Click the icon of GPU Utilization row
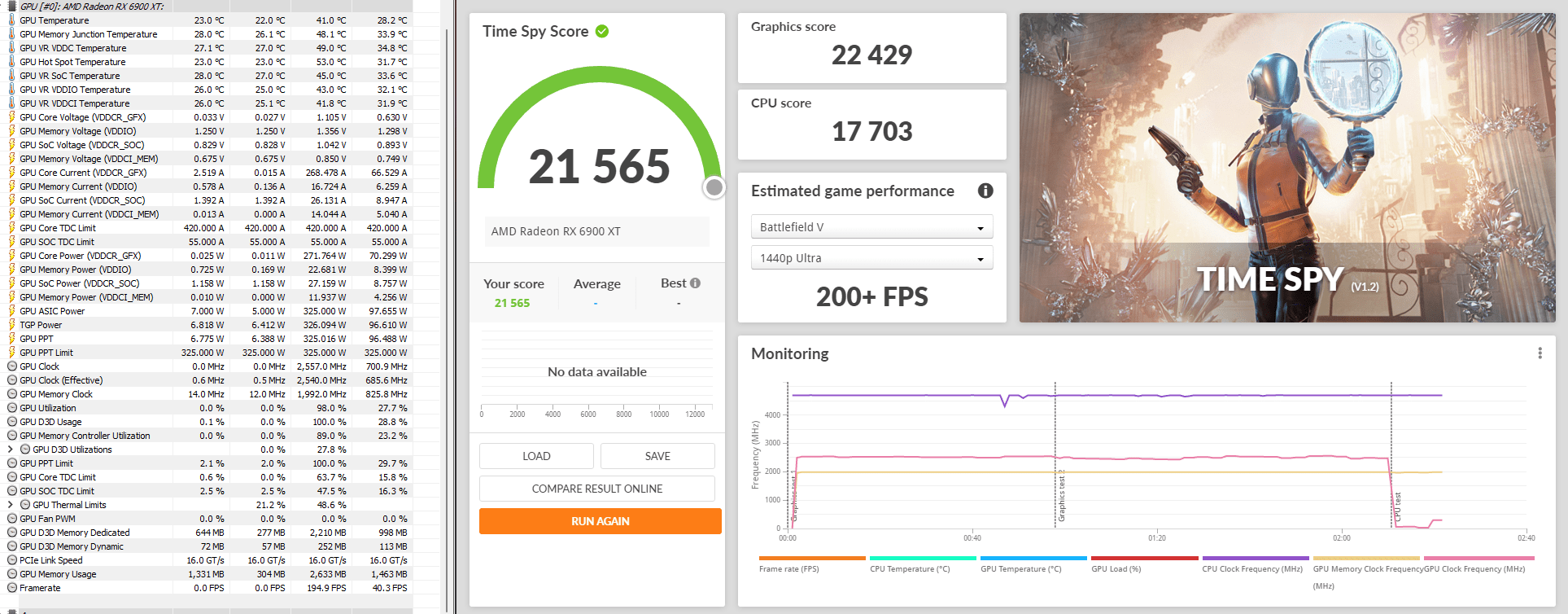 (11, 408)
